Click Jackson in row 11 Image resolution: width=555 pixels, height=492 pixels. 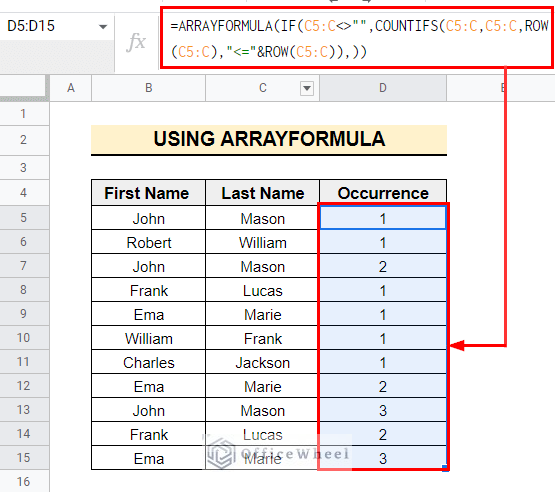tap(262, 363)
